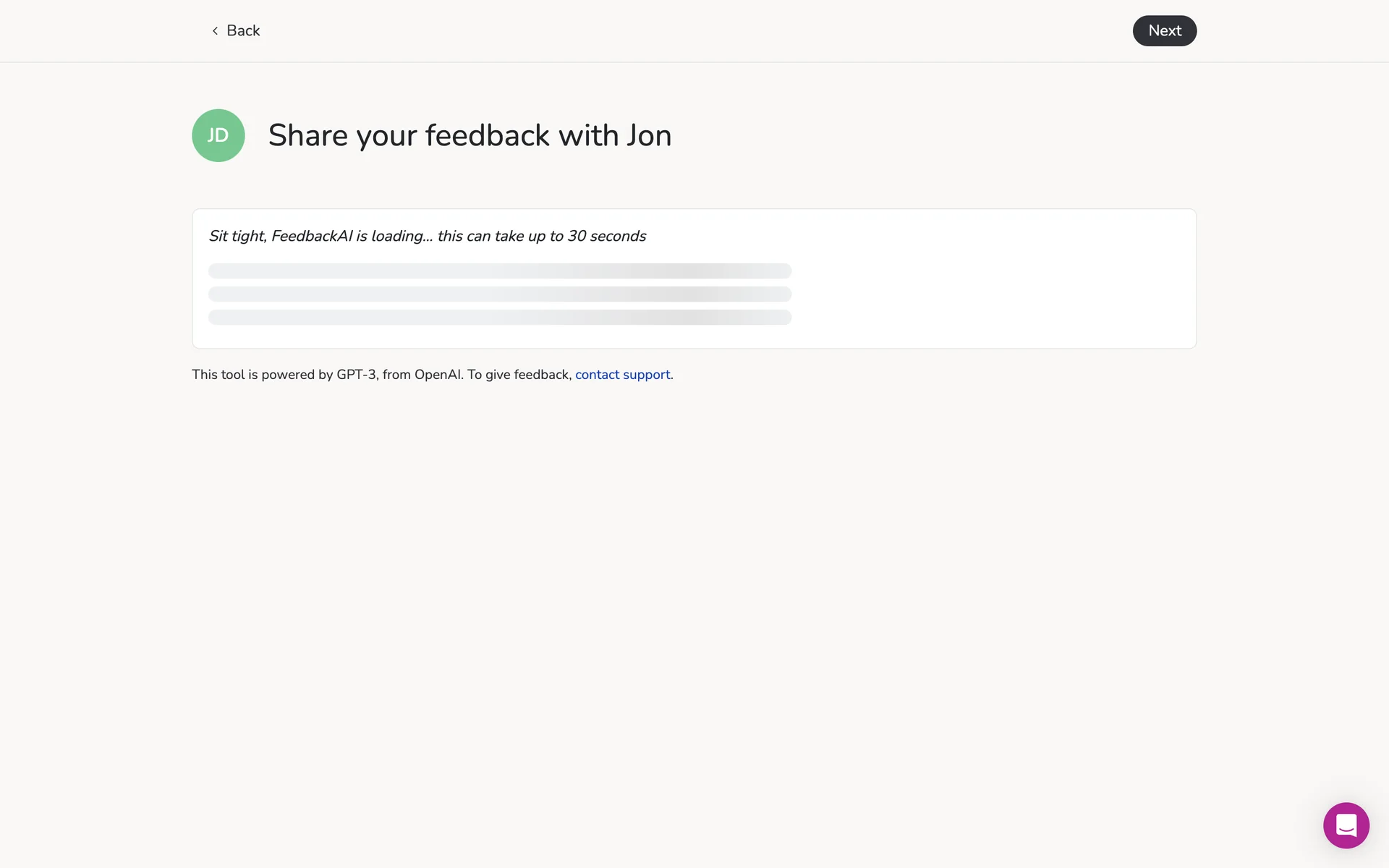Click the 'GPT-3' text below the card

(x=356, y=375)
